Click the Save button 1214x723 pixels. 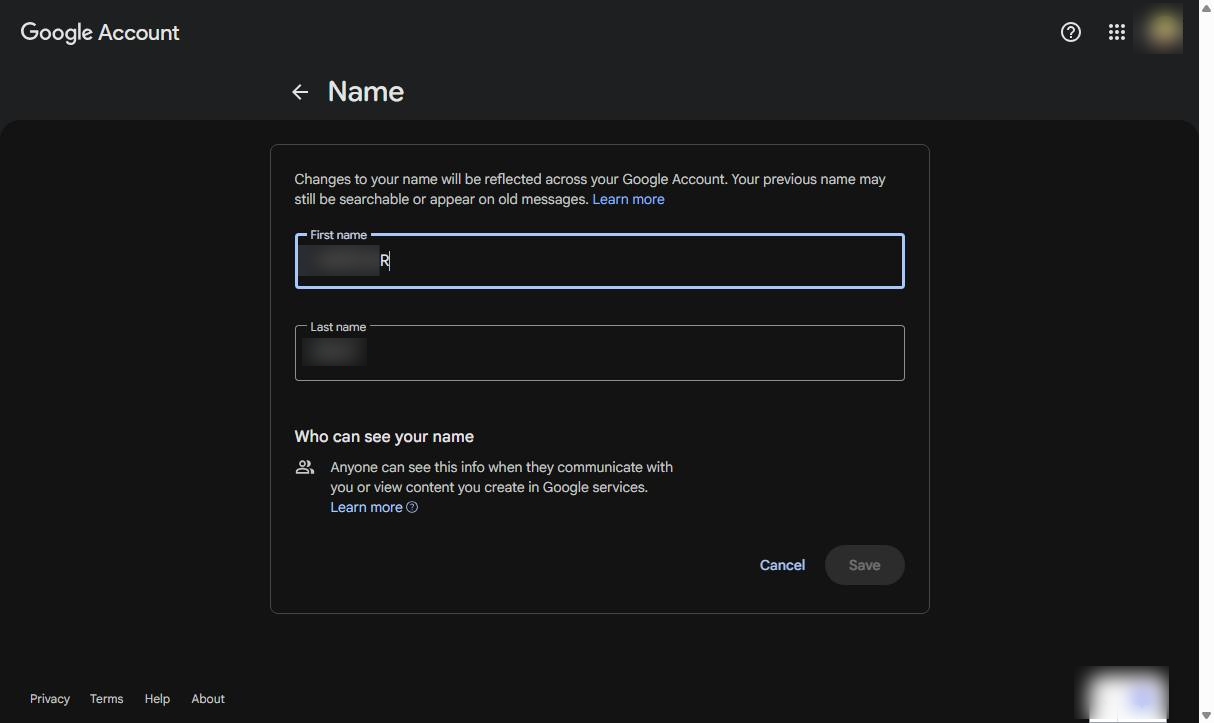tap(865, 565)
